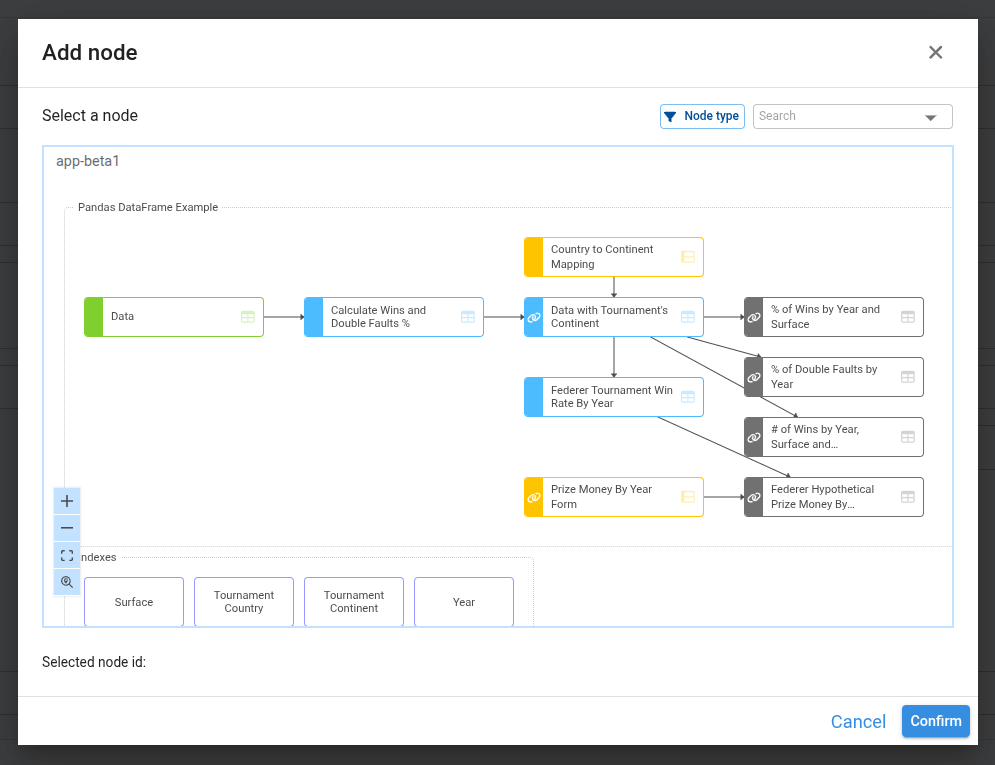Screen dimensions: 995x765
Task: Expand the Search dropdown arrow
Action: click(x=930, y=118)
